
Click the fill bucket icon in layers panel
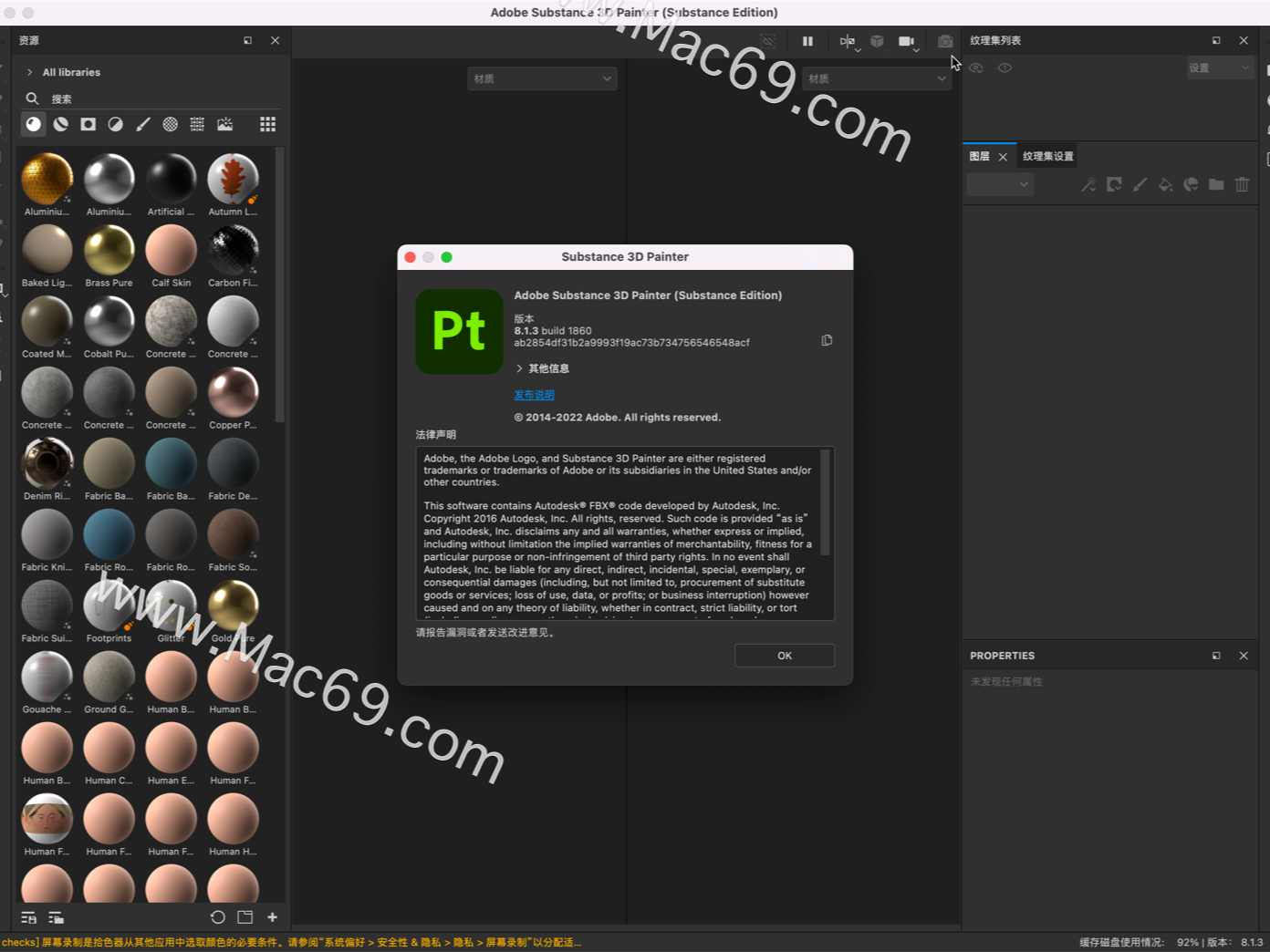[1165, 184]
